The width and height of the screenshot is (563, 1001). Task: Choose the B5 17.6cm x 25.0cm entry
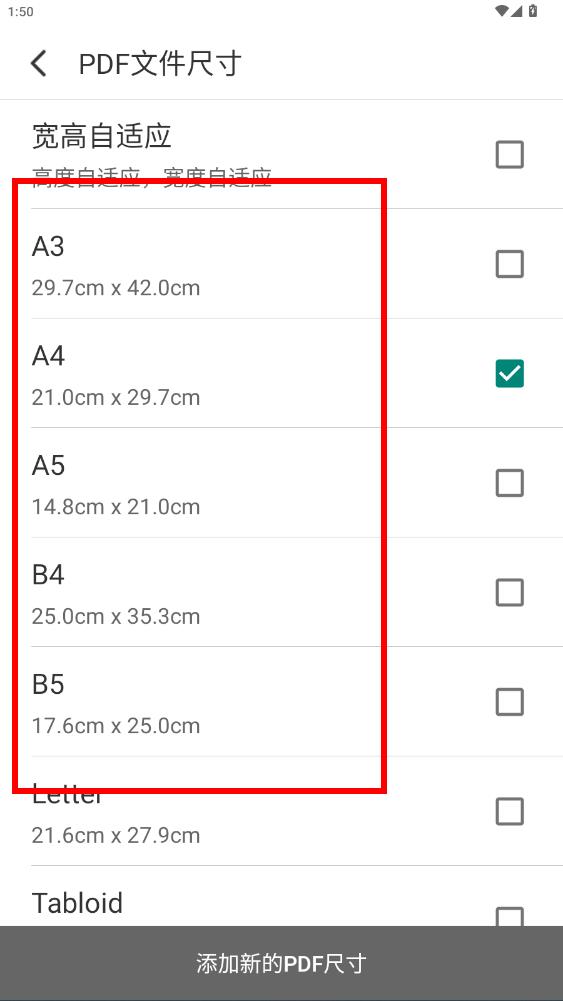[282, 702]
